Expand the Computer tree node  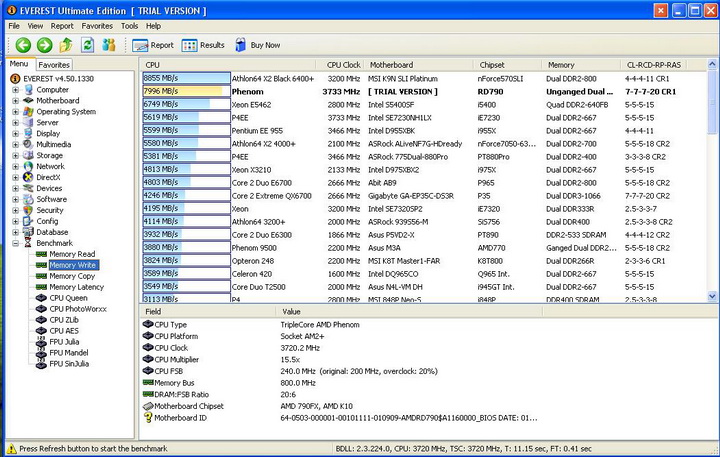(x=16, y=90)
